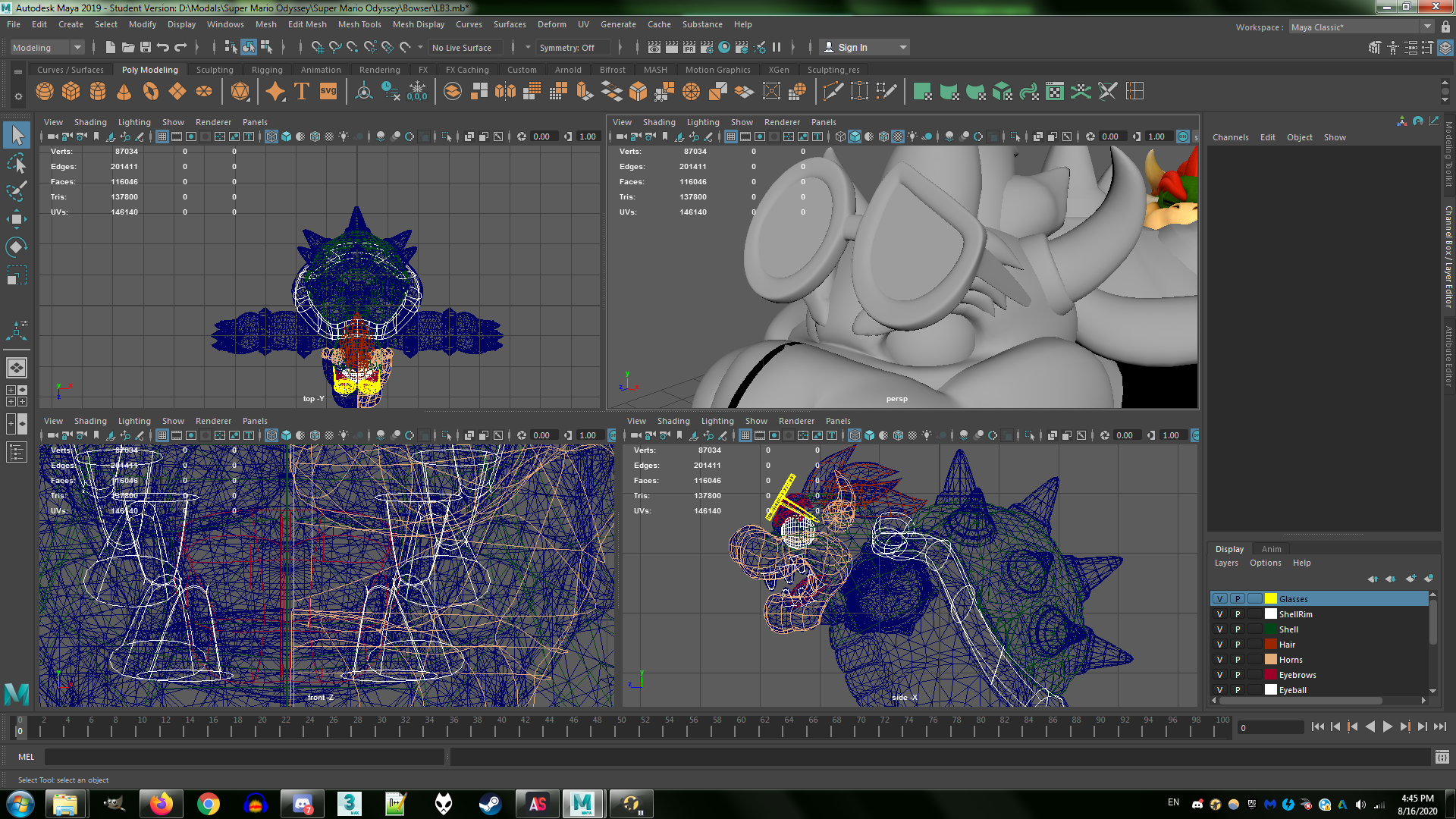Click the New Scene icon
This screenshot has width=1456, height=819.
coord(111,47)
